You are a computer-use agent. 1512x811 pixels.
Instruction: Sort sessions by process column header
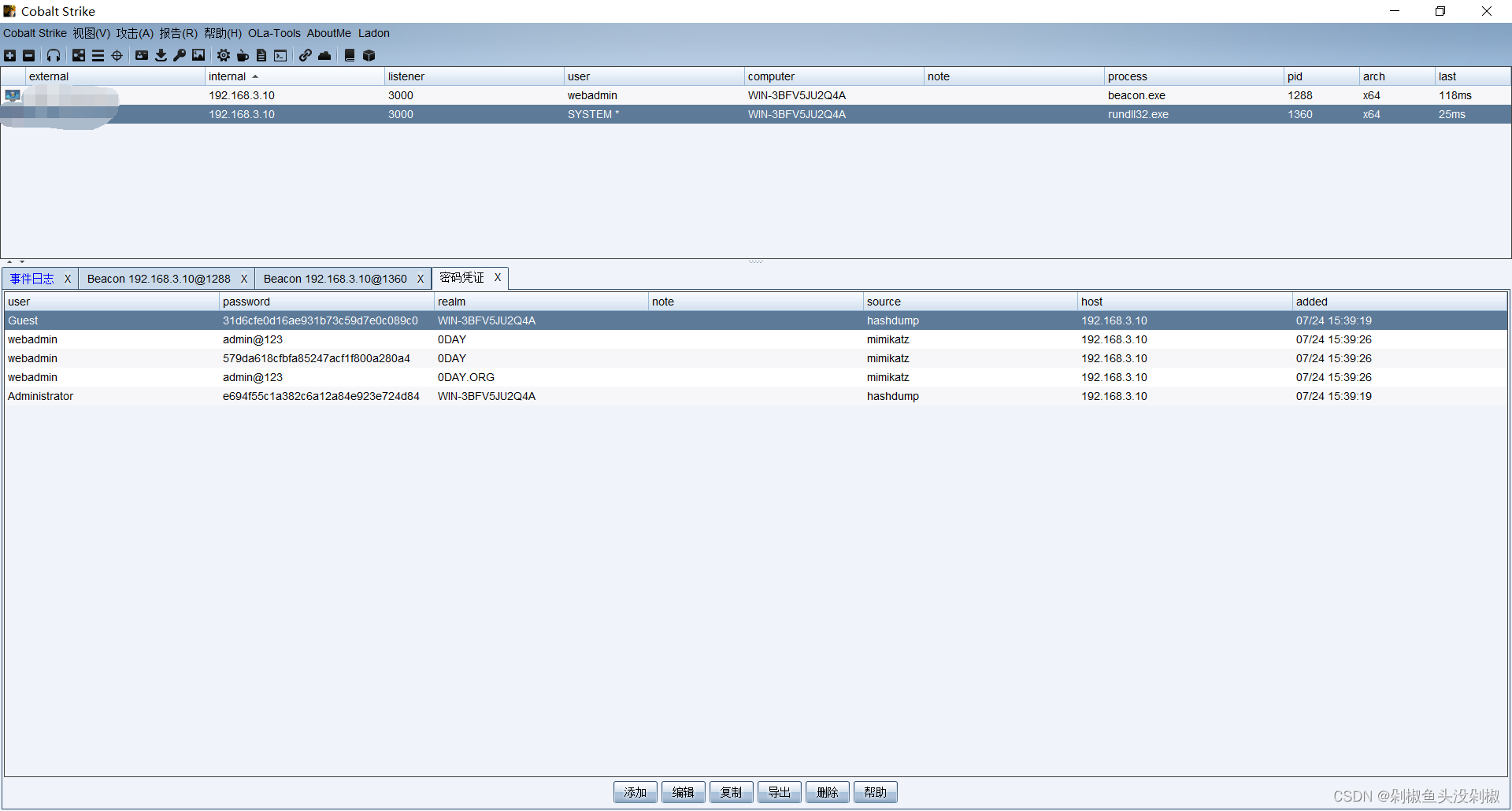tap(1193, 76)
